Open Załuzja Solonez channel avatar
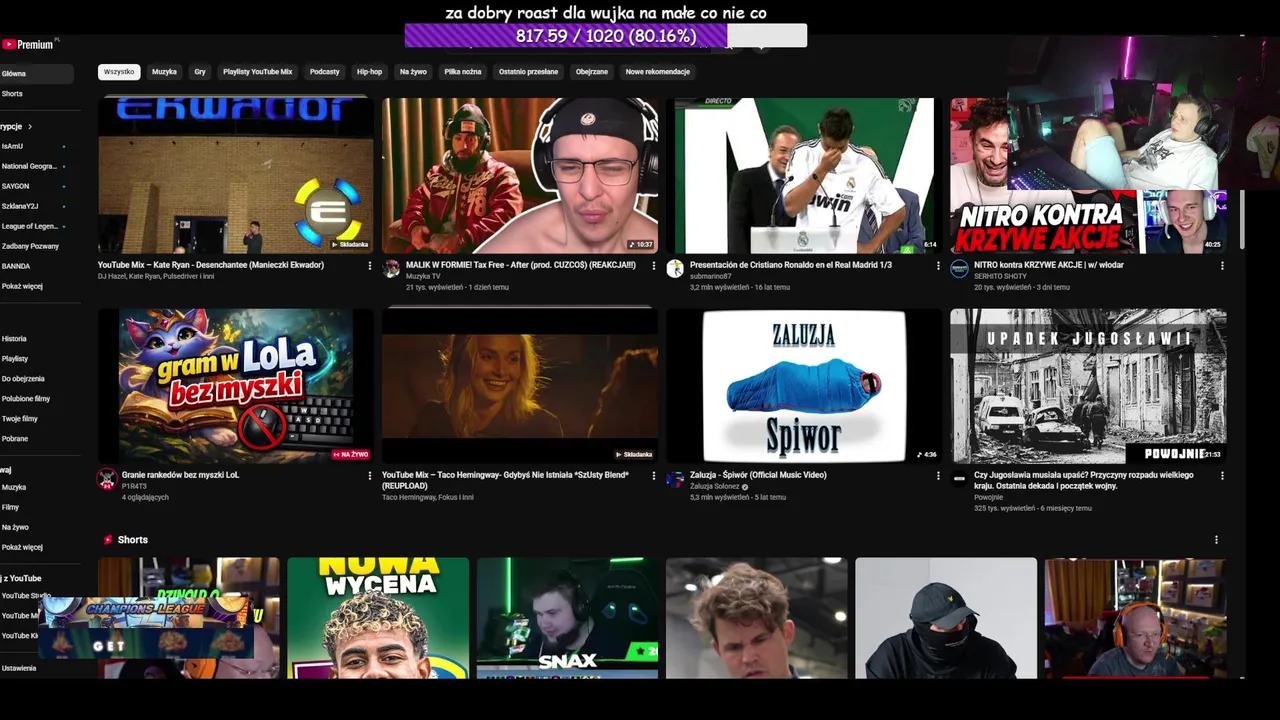 [675, 479]
